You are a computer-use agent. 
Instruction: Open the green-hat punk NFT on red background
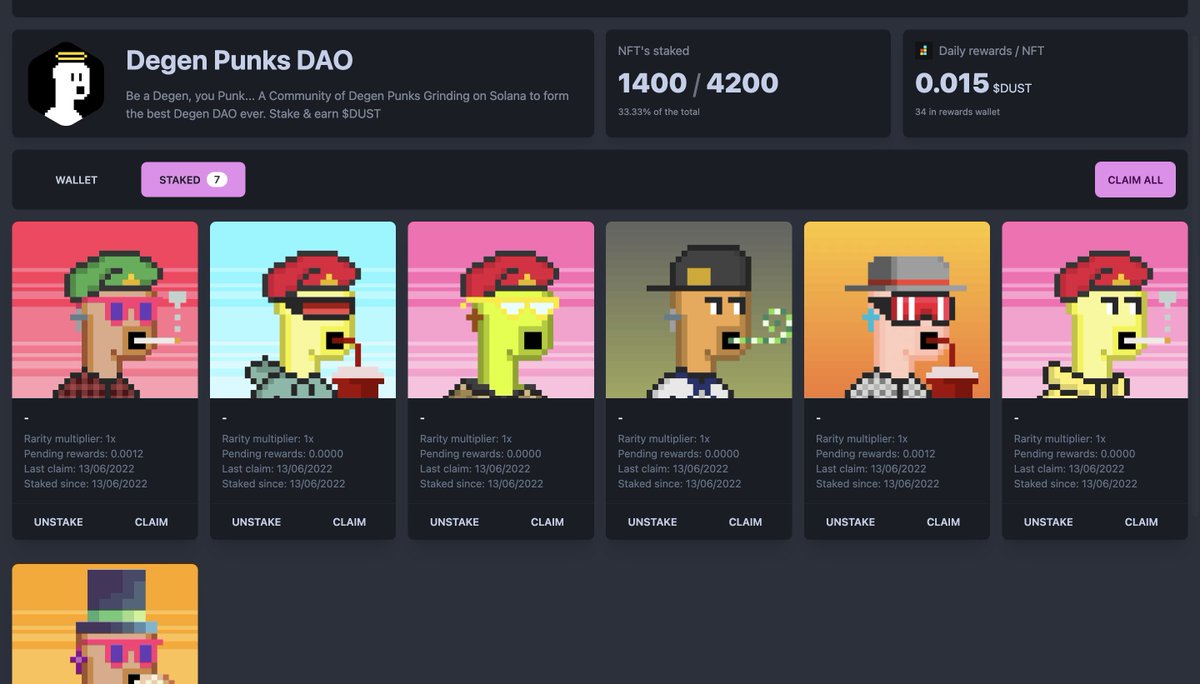coord(105,310)
